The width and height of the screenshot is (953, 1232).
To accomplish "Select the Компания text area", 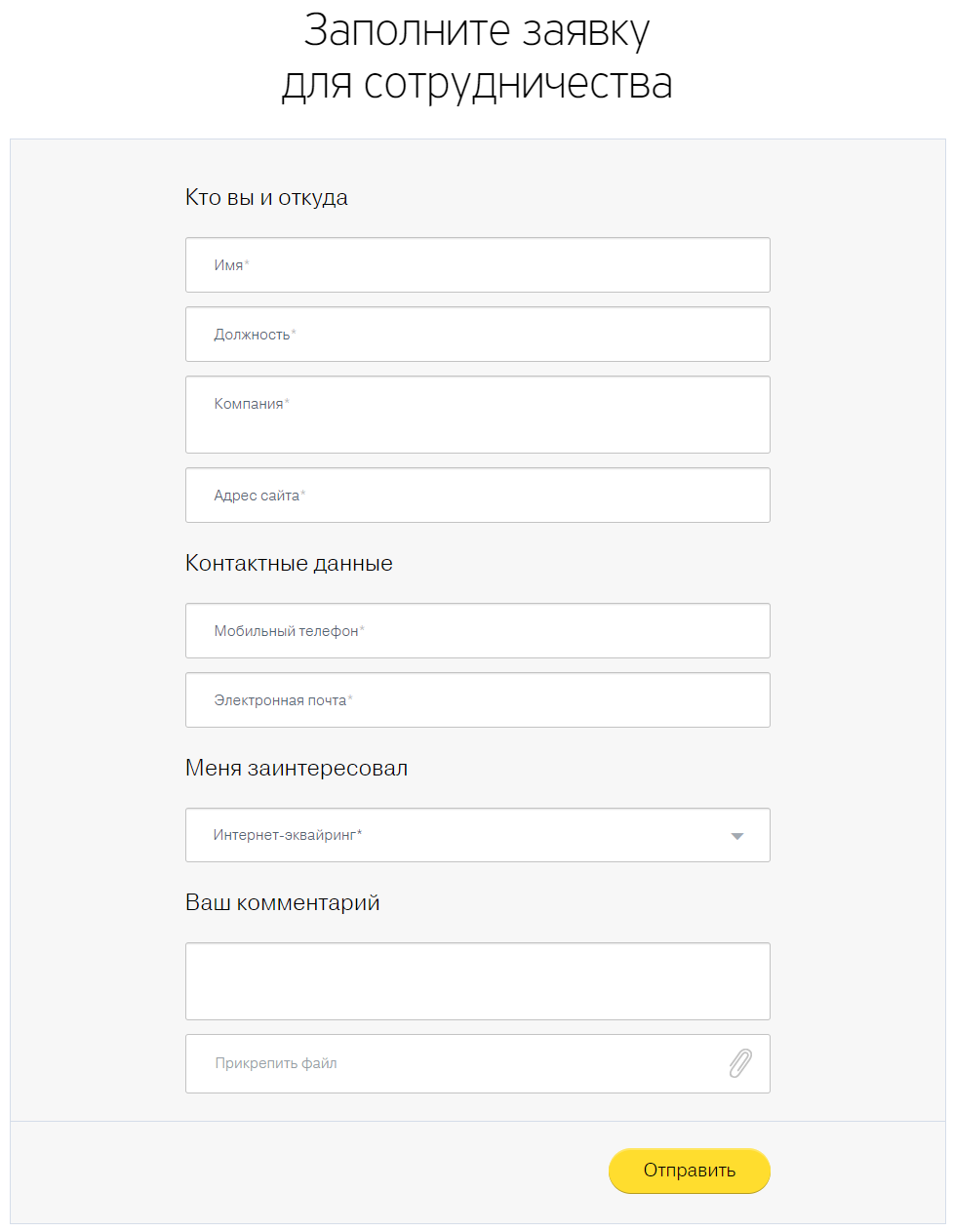I will point(478,416).
